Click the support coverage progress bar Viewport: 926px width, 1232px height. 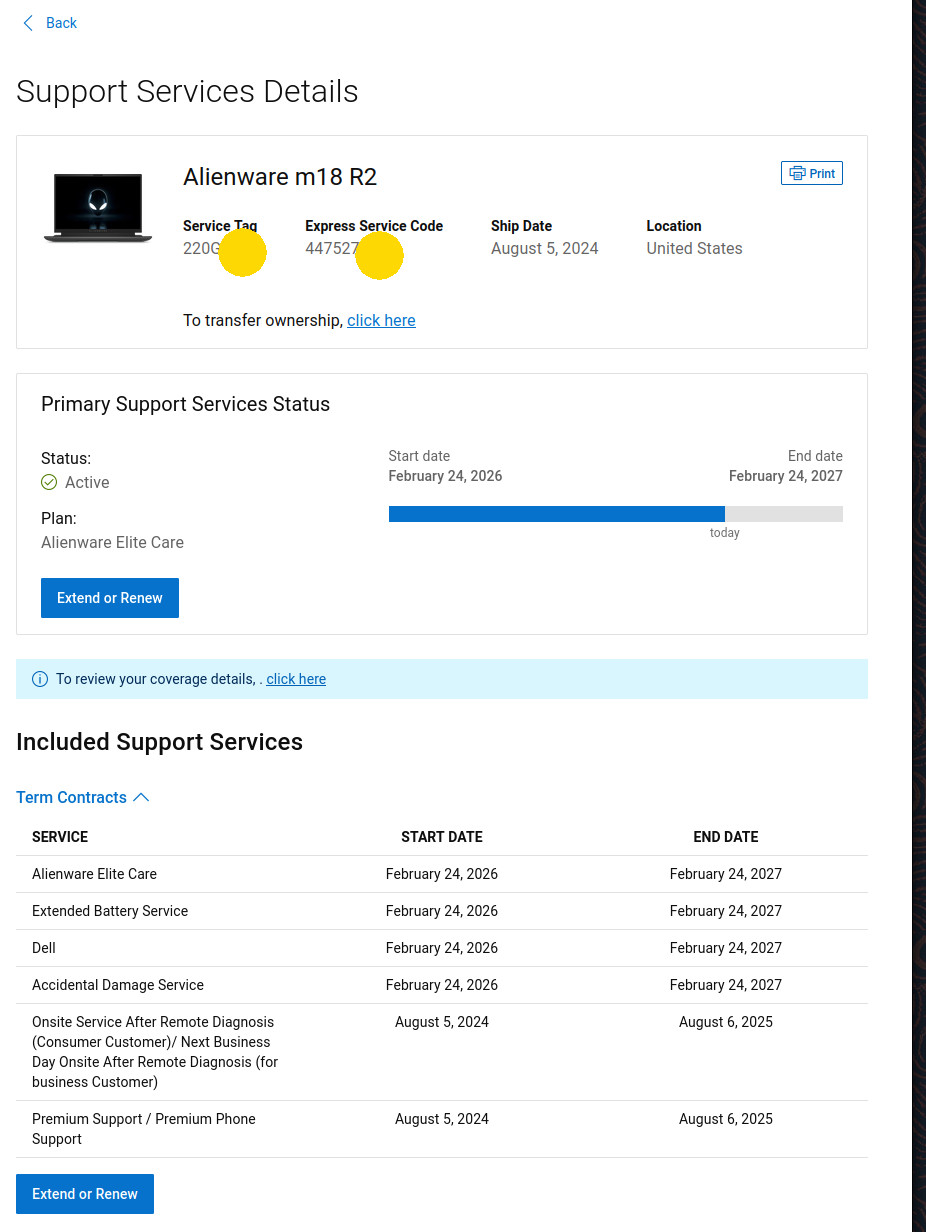[x=616, y=514]
